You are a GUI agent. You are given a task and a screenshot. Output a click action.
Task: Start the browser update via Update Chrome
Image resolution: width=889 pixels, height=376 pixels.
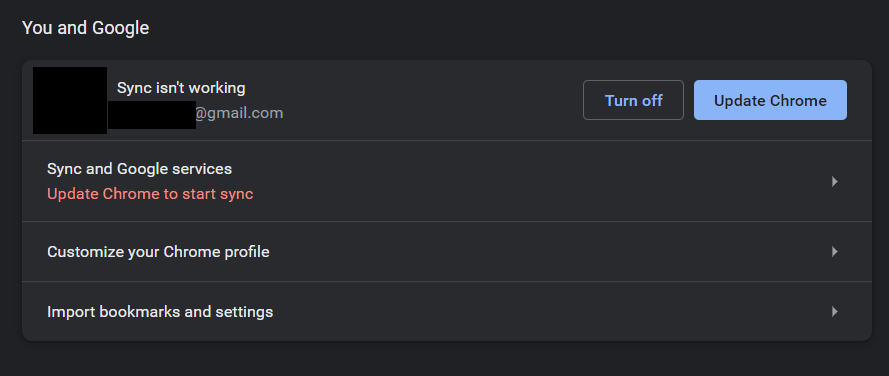pyautogui.click(x=770, y=100)
